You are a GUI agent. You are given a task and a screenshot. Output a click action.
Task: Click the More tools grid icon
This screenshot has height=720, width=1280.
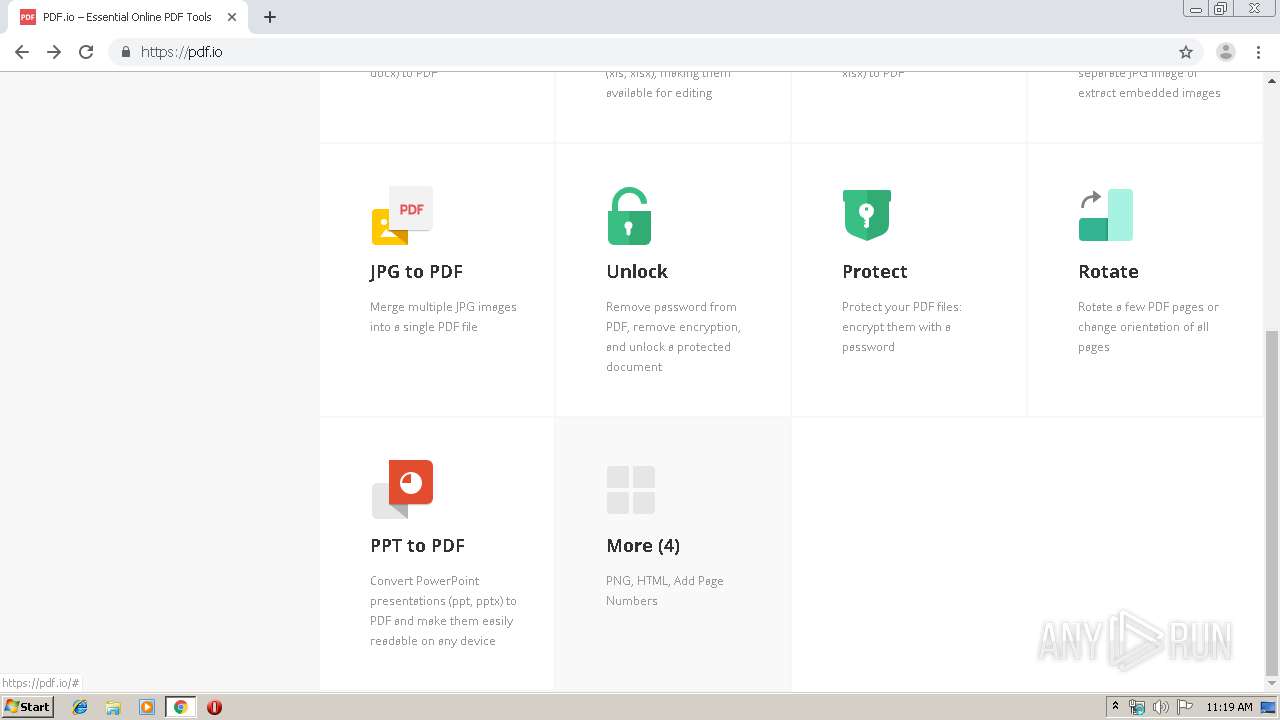tap(631, 490)
